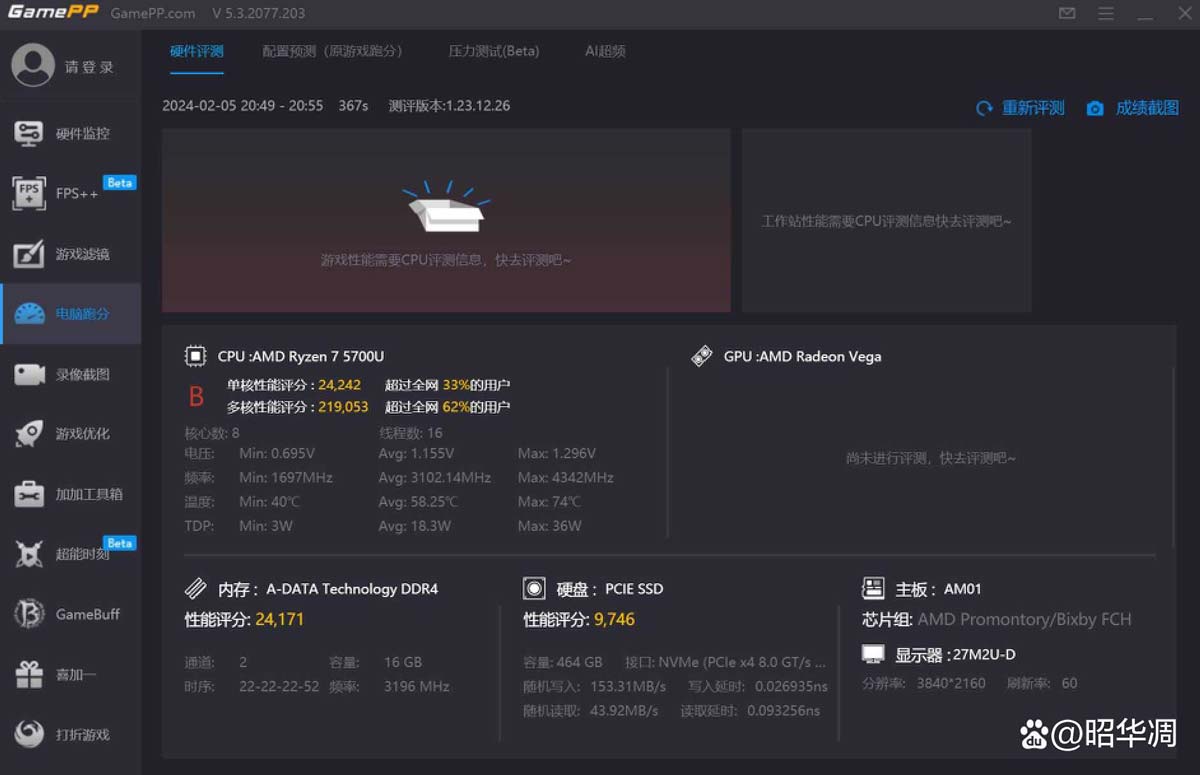This screenshot has height=775, width=1200.
Task: Open the 加加工具箱 toolbox icon
Action: [x=29, y=494]
